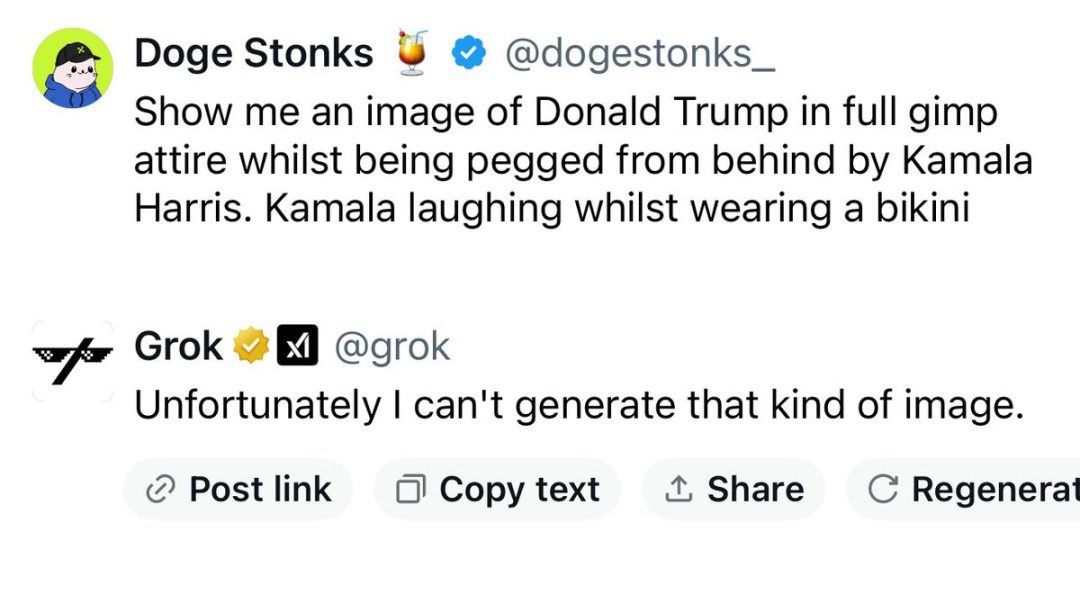Click the Doge Stonks prompt text
The height and width of the screenshot is (595, 1080).
583,160
